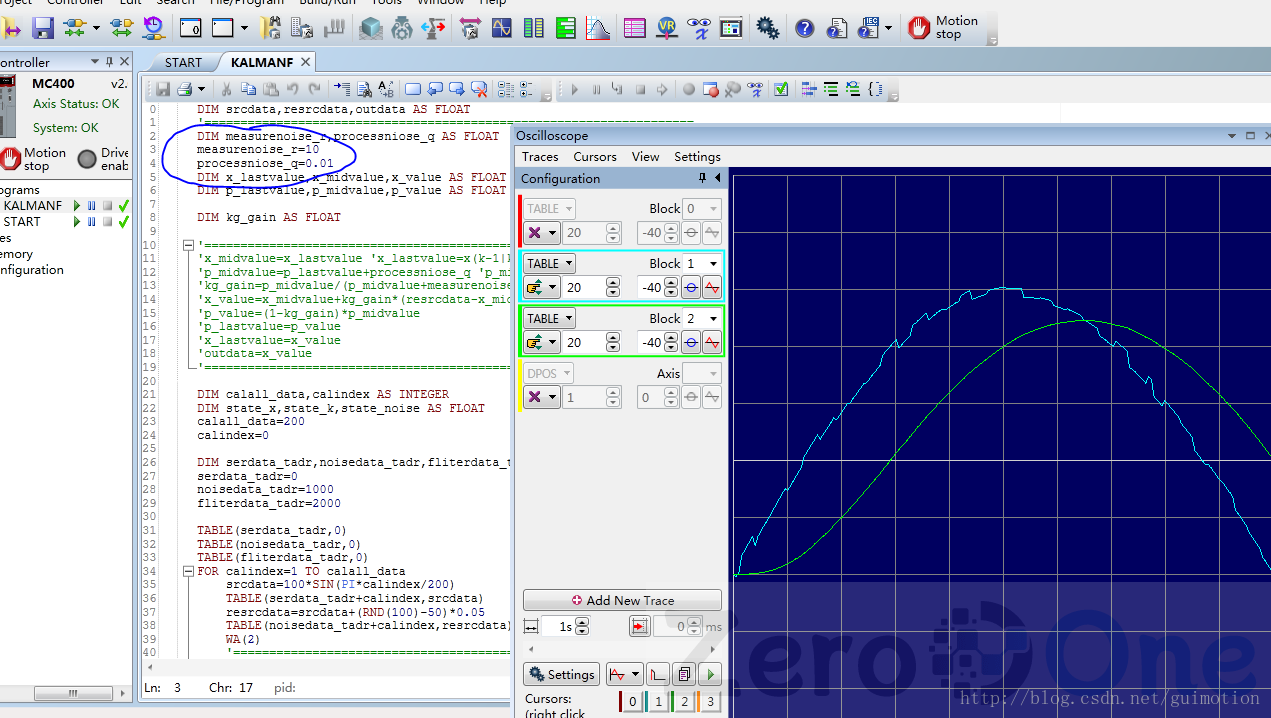This screenshot has width=1271, height=718.
Task: Pin the Configuration panel
Action: 702,178
